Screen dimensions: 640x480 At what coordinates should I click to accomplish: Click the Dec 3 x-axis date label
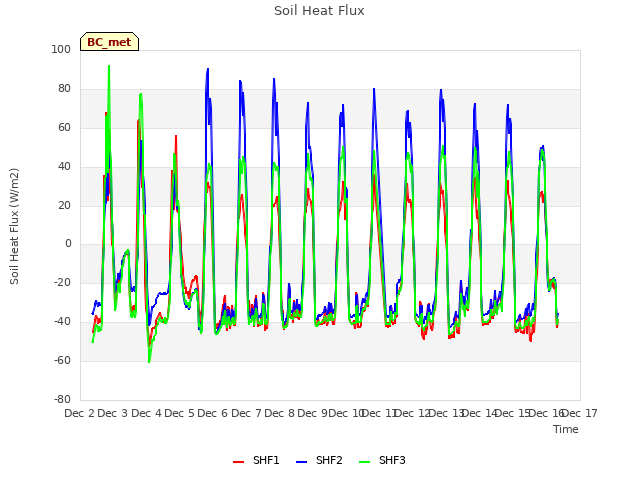(x=113, y=413)
